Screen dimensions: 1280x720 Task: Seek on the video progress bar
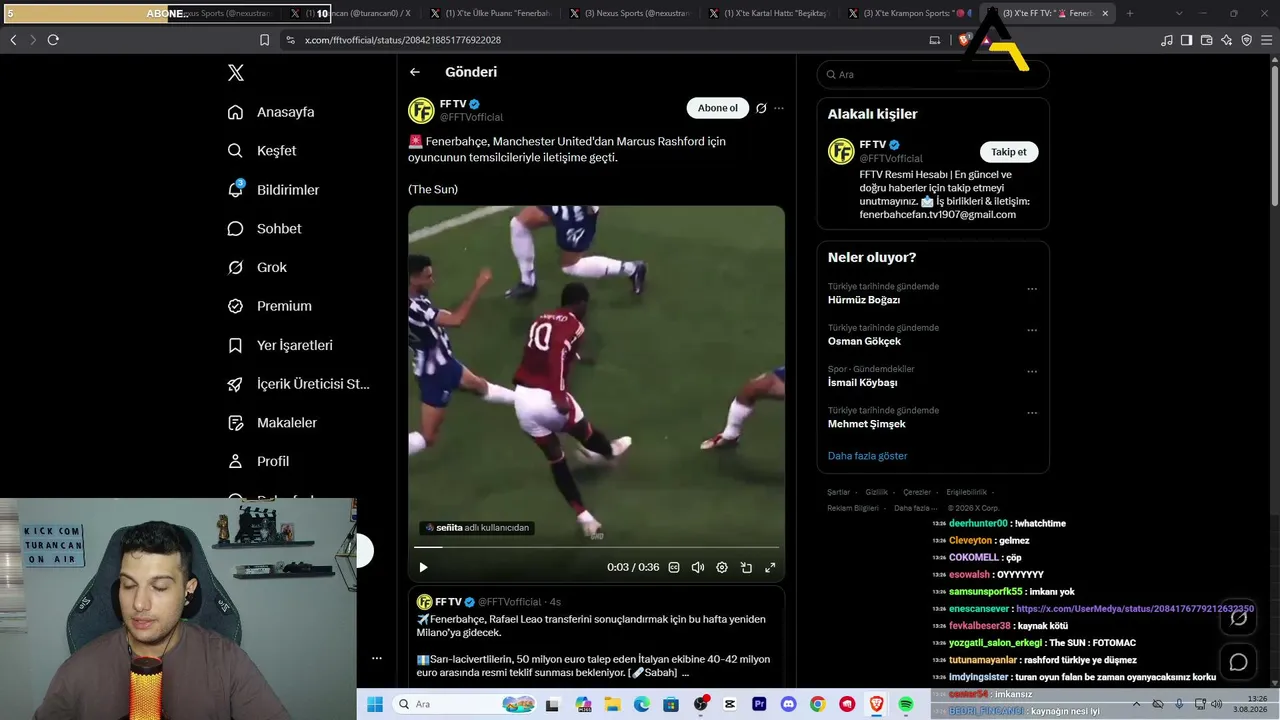[596, 547]
